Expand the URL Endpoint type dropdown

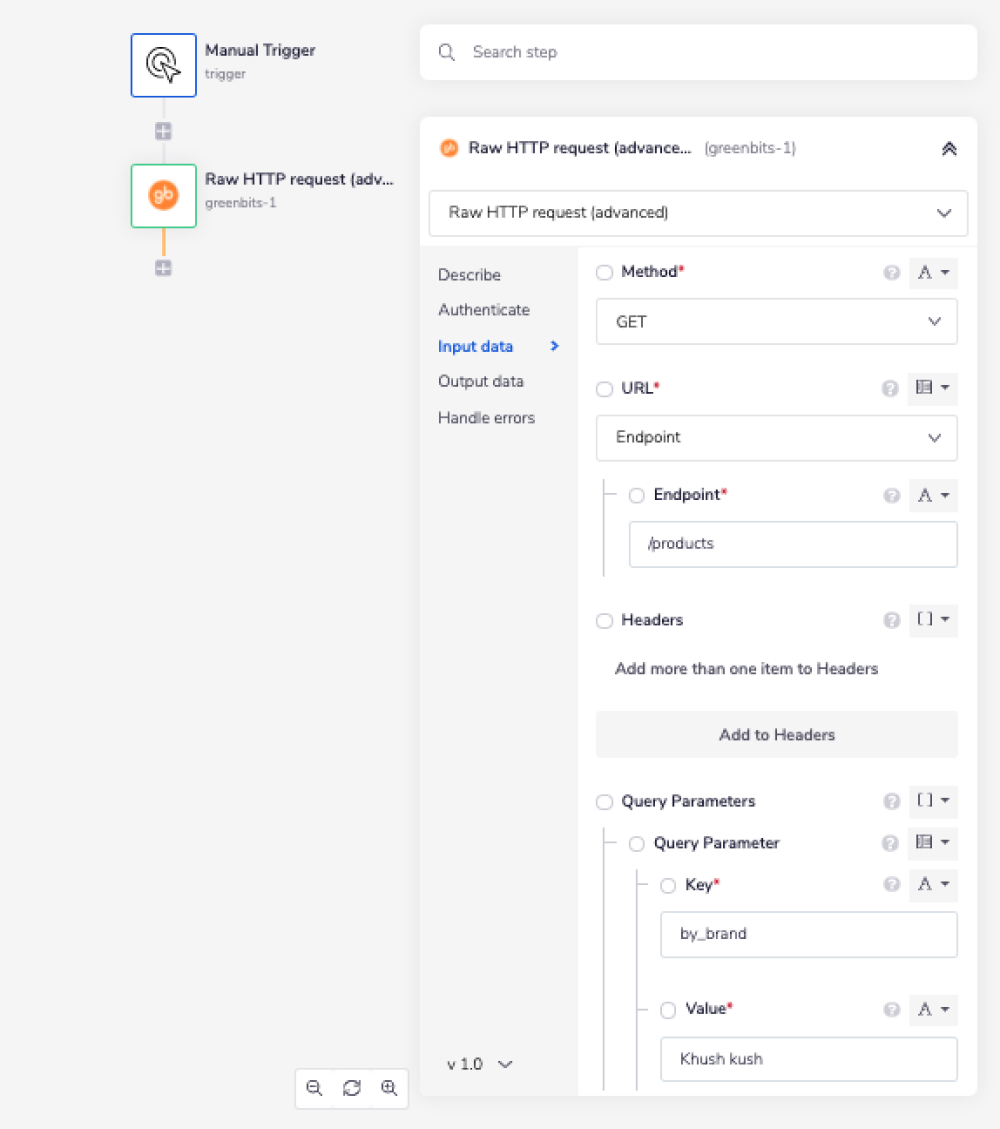point(776,438)
